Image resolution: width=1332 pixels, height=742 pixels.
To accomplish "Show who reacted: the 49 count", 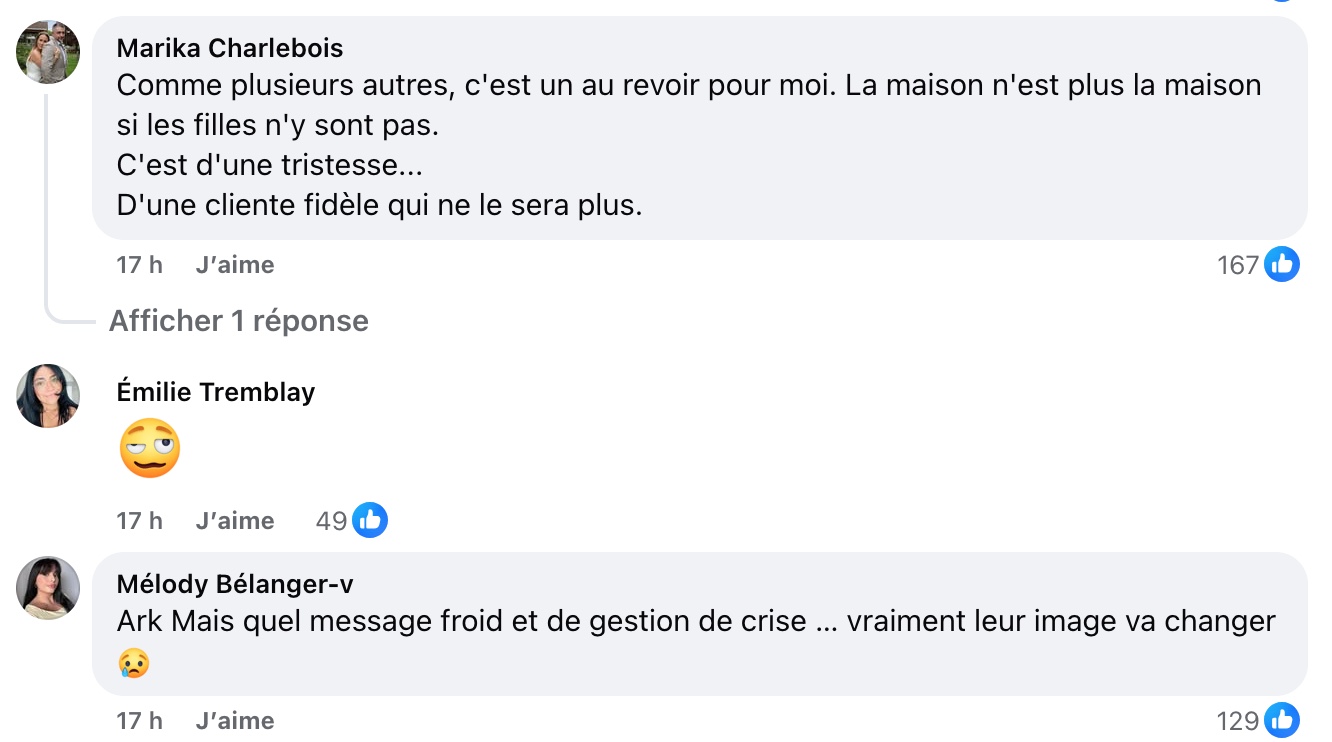I will (331, 521).
